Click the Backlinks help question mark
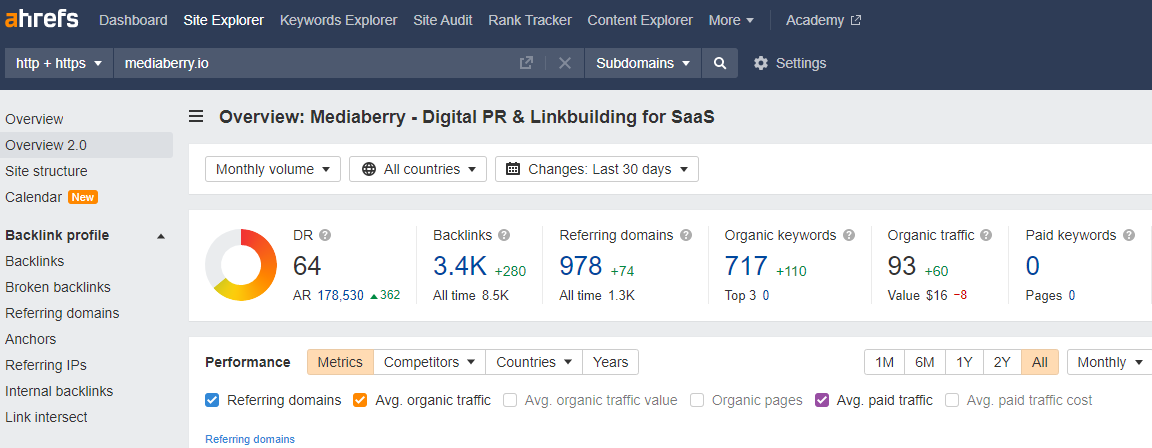This screenshot has height=448, width=1152. [x=504, y=235]
